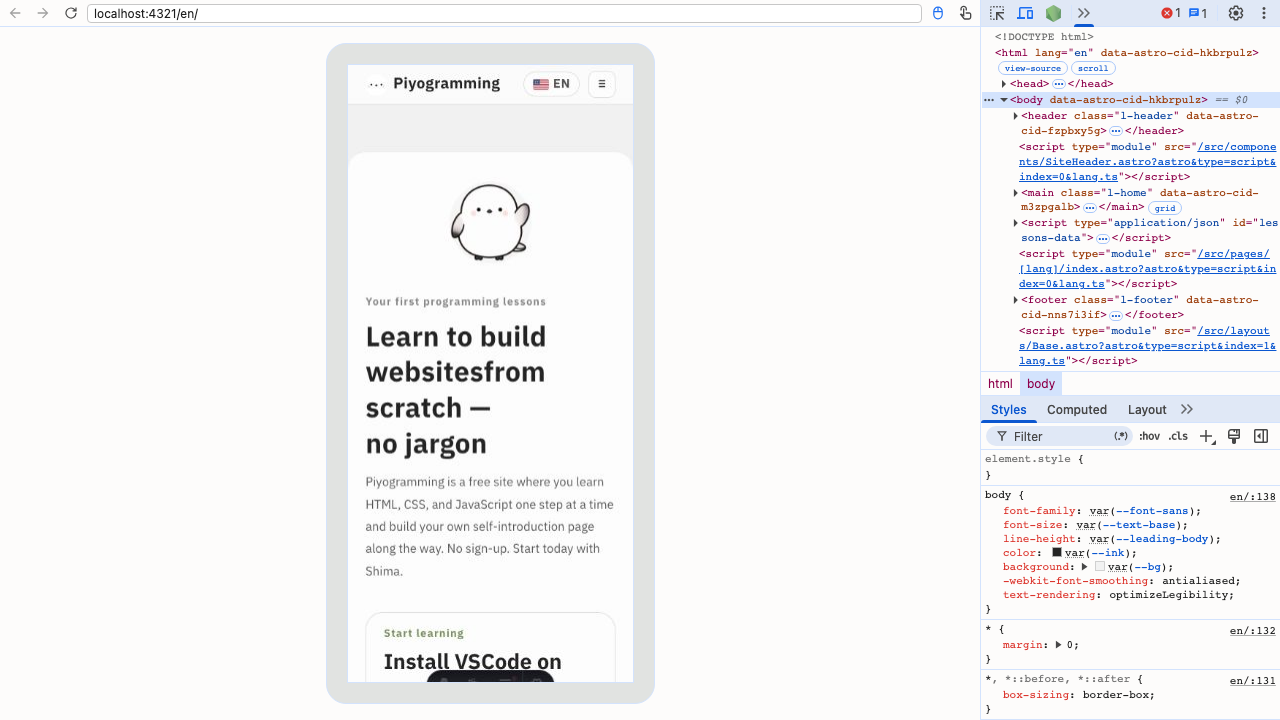Add a new style rule with plus icon
This screenshot has width=1280, height=720.
[x=1207, y=437]
